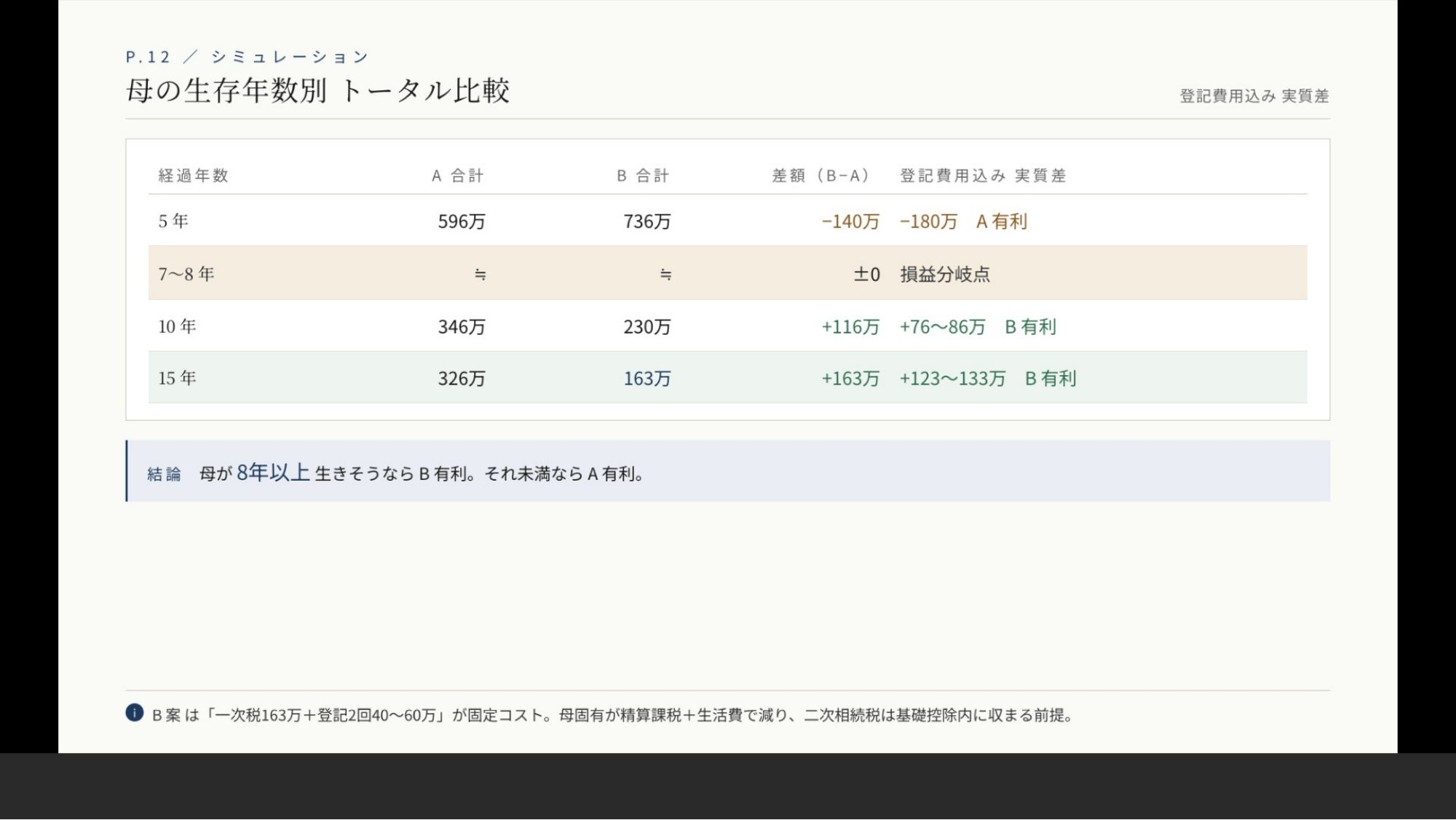Select the highlighted 7〜8 年 row label
The width and height of the screenshot is (1456, 820).
tap(186, 274)
